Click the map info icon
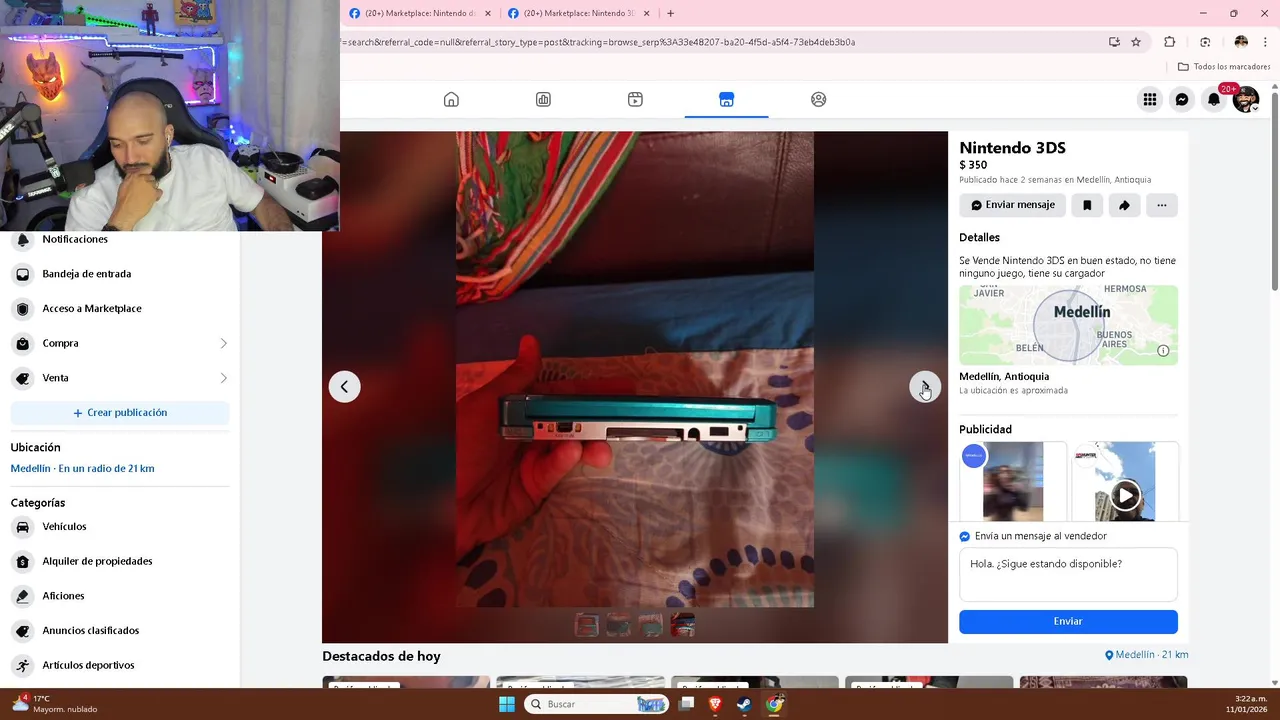 (x=1163, y=351)
